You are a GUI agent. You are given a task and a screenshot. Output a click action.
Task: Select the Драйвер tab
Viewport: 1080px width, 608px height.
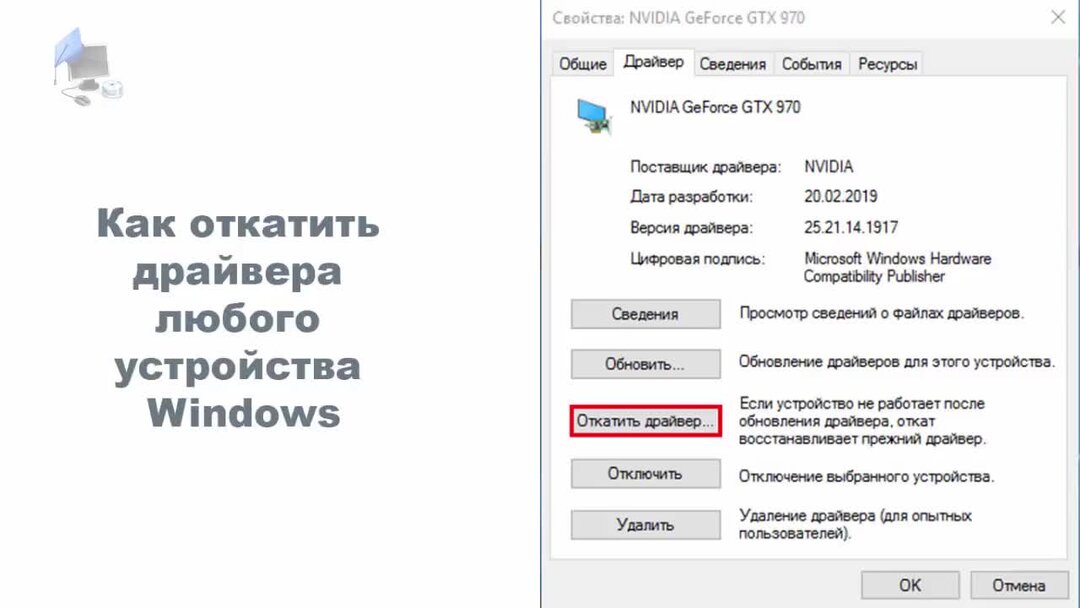[x=653, y=62]
